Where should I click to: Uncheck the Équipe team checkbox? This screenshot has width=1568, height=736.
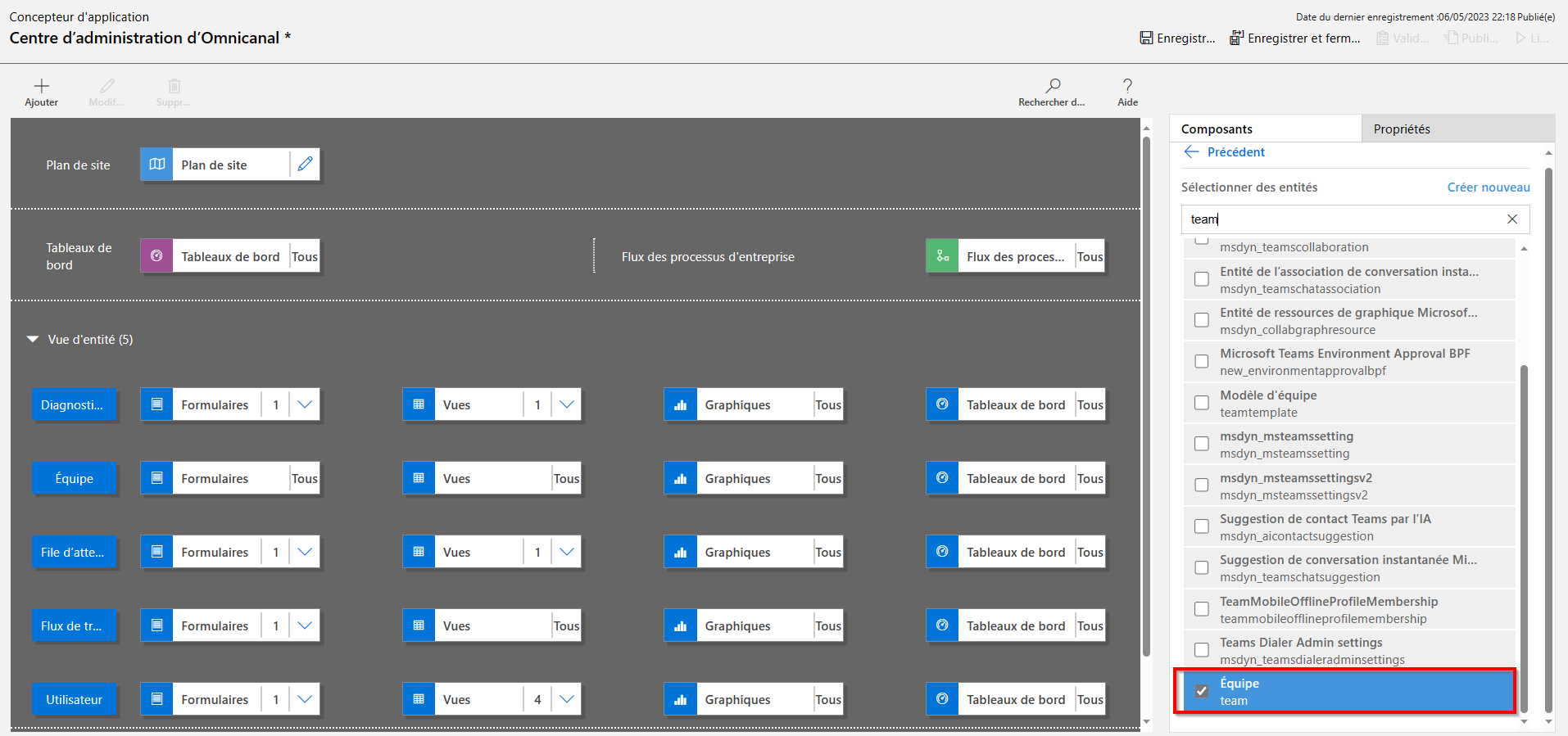click(x=1202, y=691)
